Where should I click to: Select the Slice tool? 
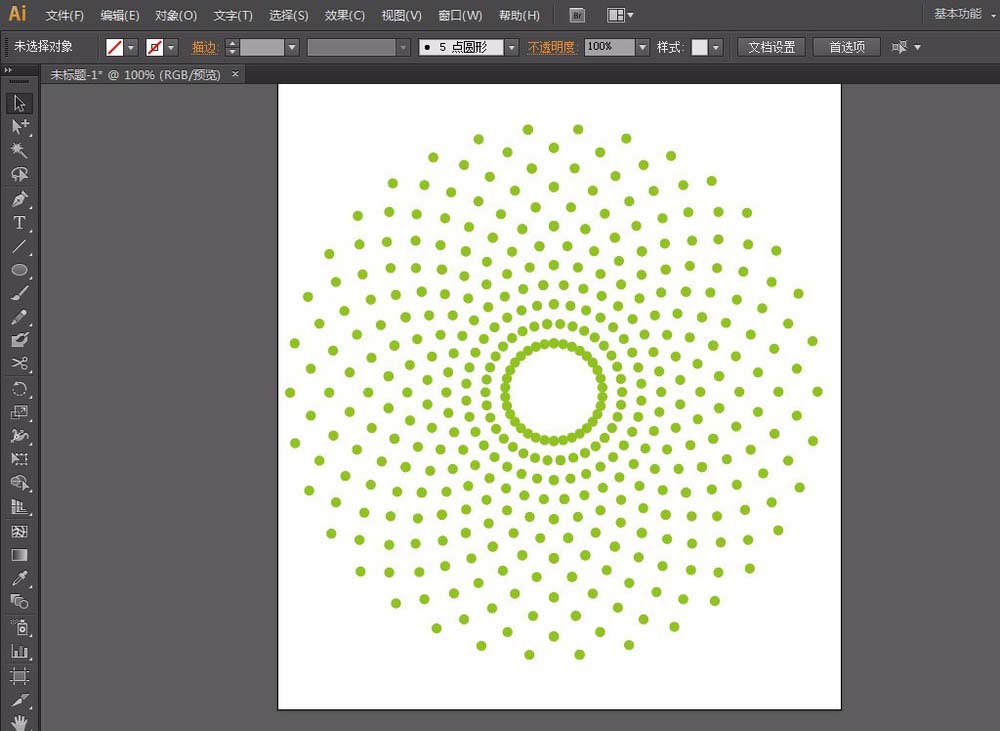click(19, 700)
